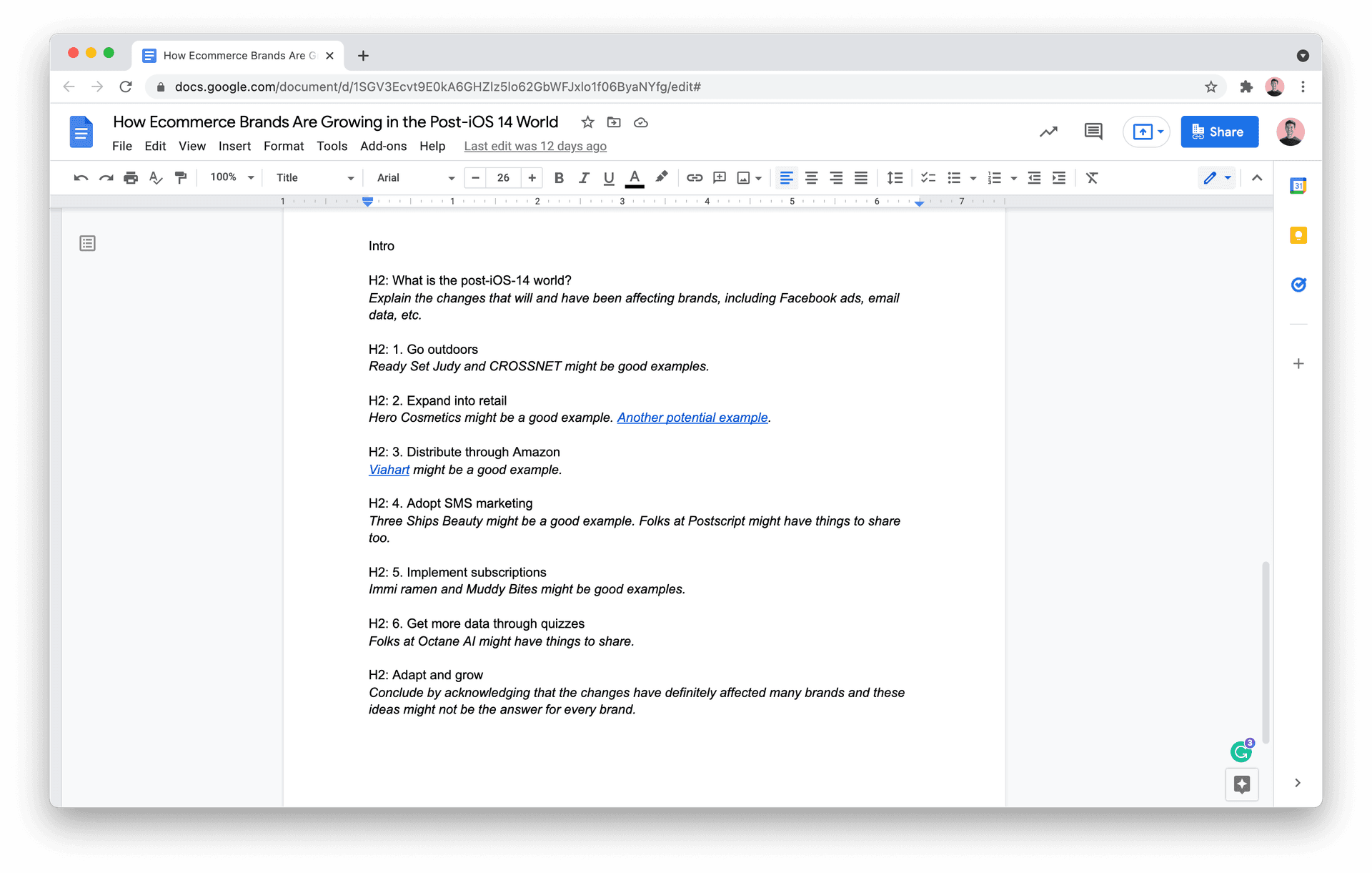Set center alignment
Image resolution: width=1372 pixels, height=873 pixels.
[x=811, y=178]
